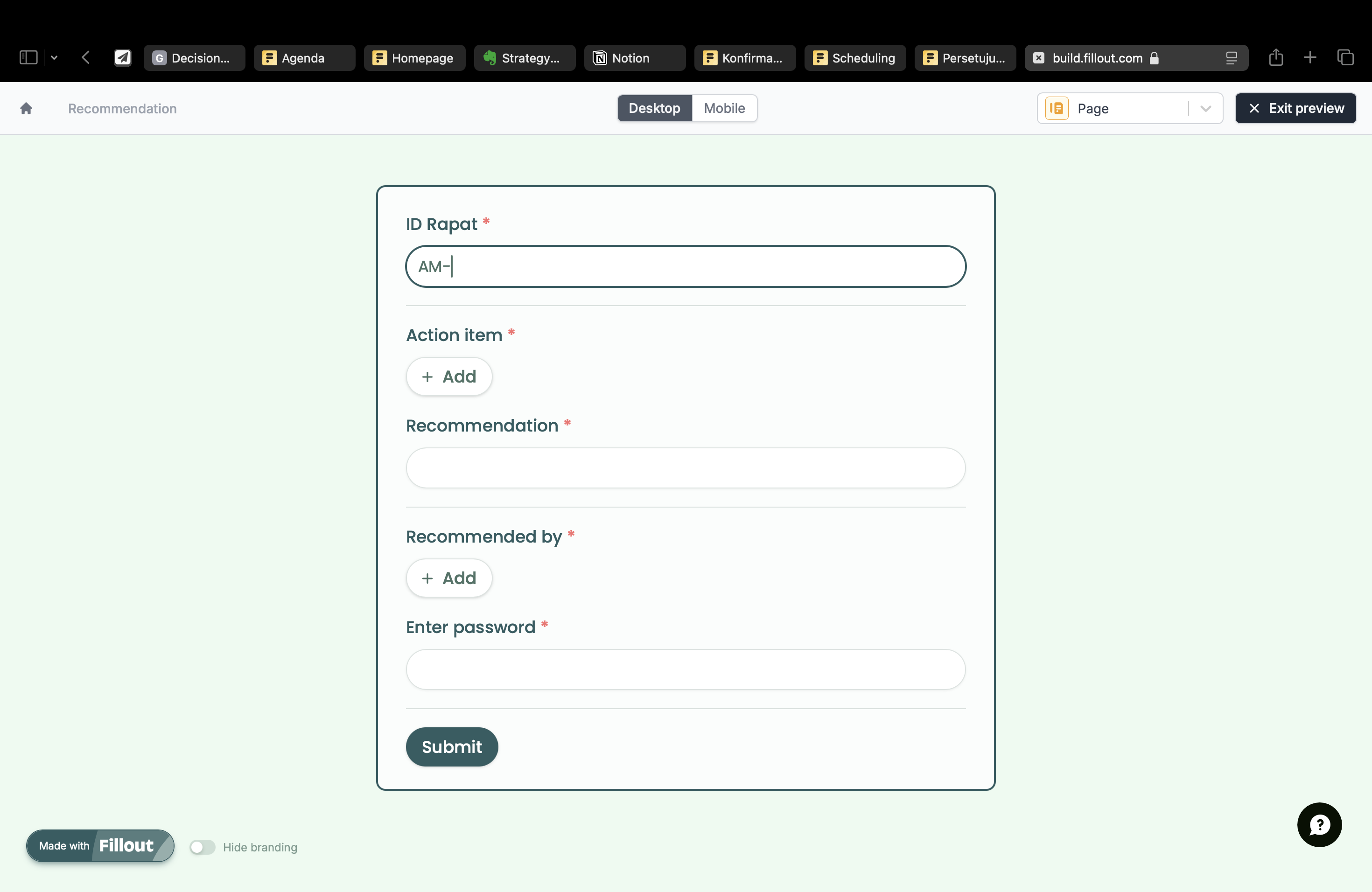Focus the Enter password field
The height and width of the screenshot is (892, 1372).
pyautogui.click(x=686, y=669)
